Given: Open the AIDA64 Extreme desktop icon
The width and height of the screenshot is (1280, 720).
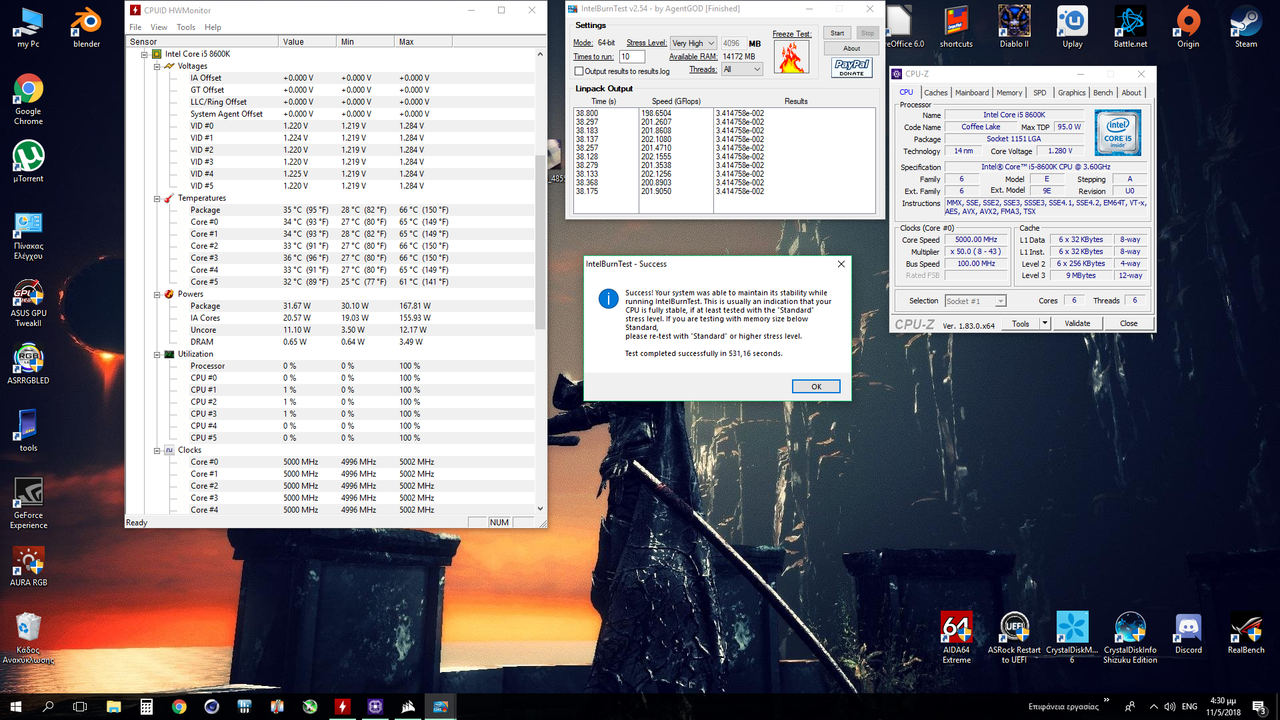Looking at the screenshot, I should coord(956,637).
